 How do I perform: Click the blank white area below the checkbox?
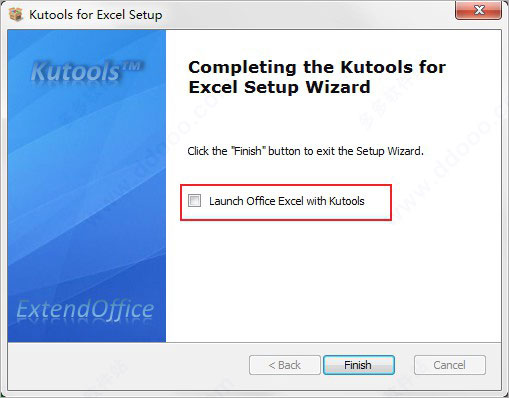(333, 280)
